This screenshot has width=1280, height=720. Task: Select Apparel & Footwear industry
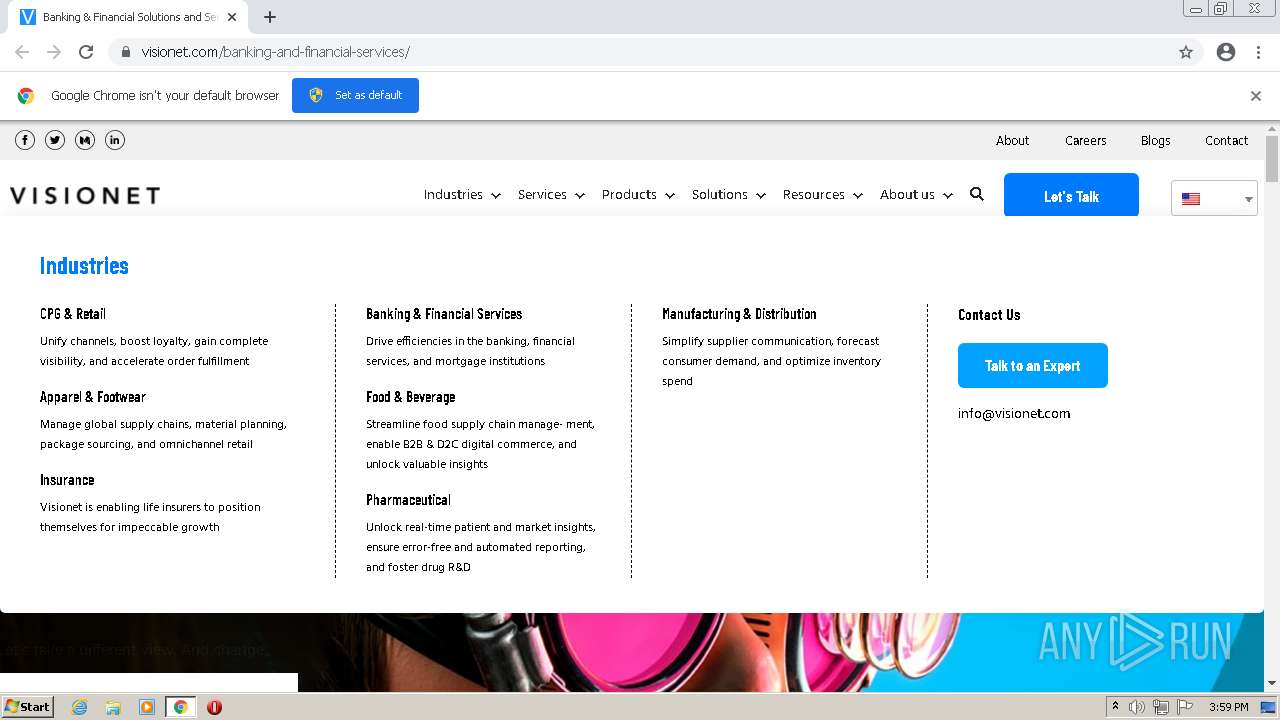point(93,397)
